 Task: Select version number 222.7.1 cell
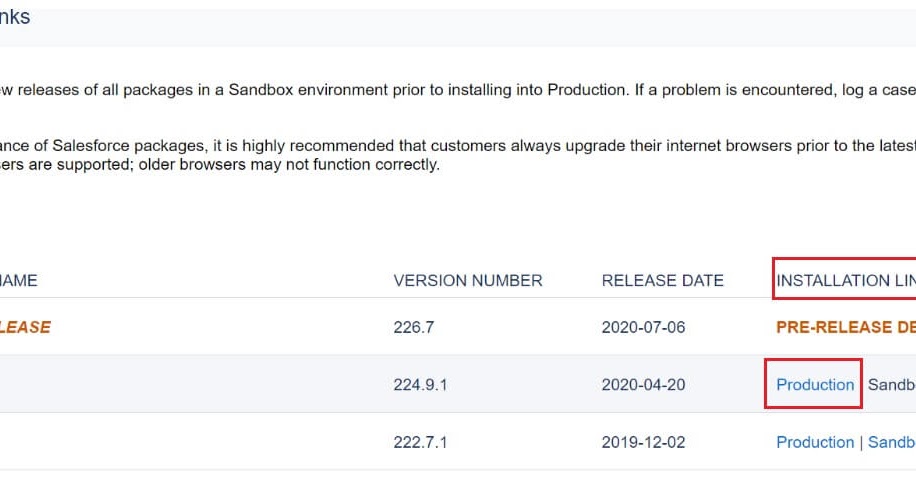420,443
